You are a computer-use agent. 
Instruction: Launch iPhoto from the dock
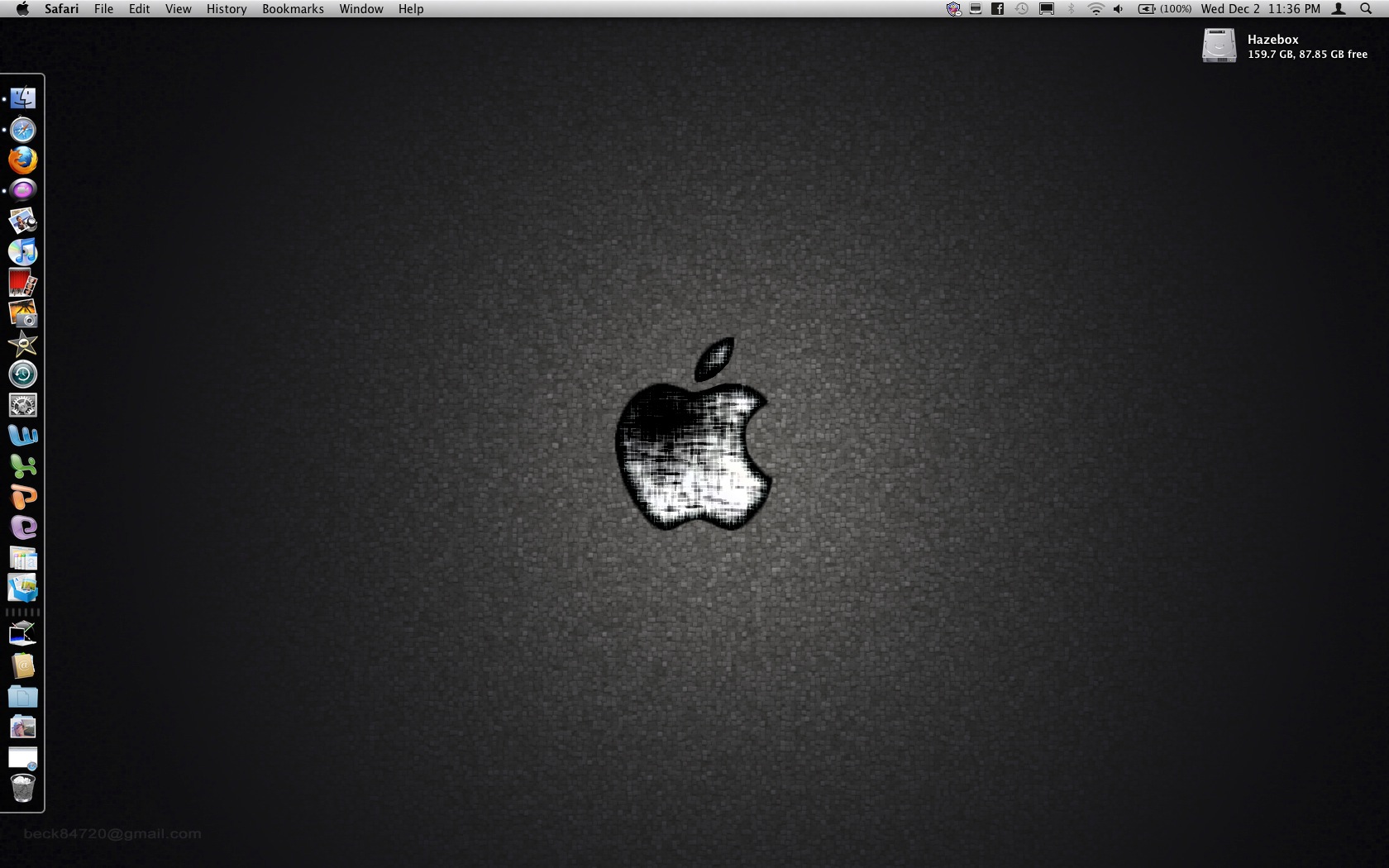pyautogui.click(x=23, y=313)
